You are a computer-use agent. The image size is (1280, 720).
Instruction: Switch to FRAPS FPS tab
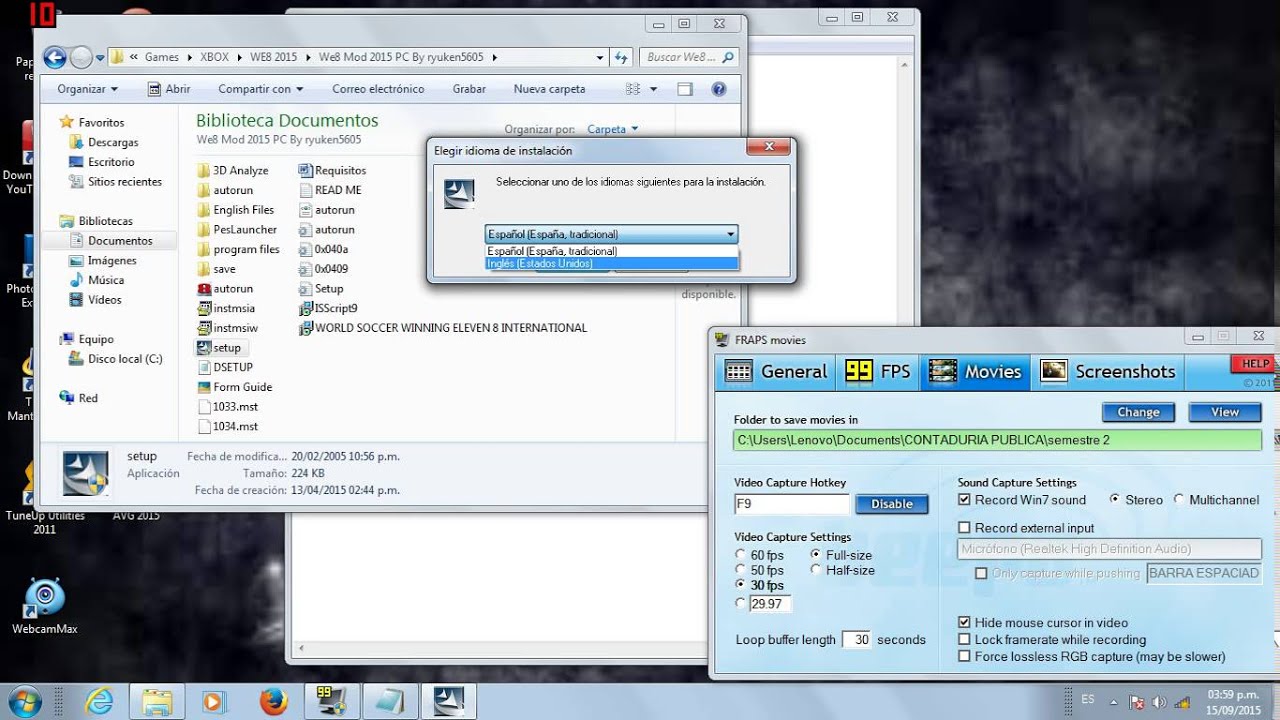click(878, 371)
